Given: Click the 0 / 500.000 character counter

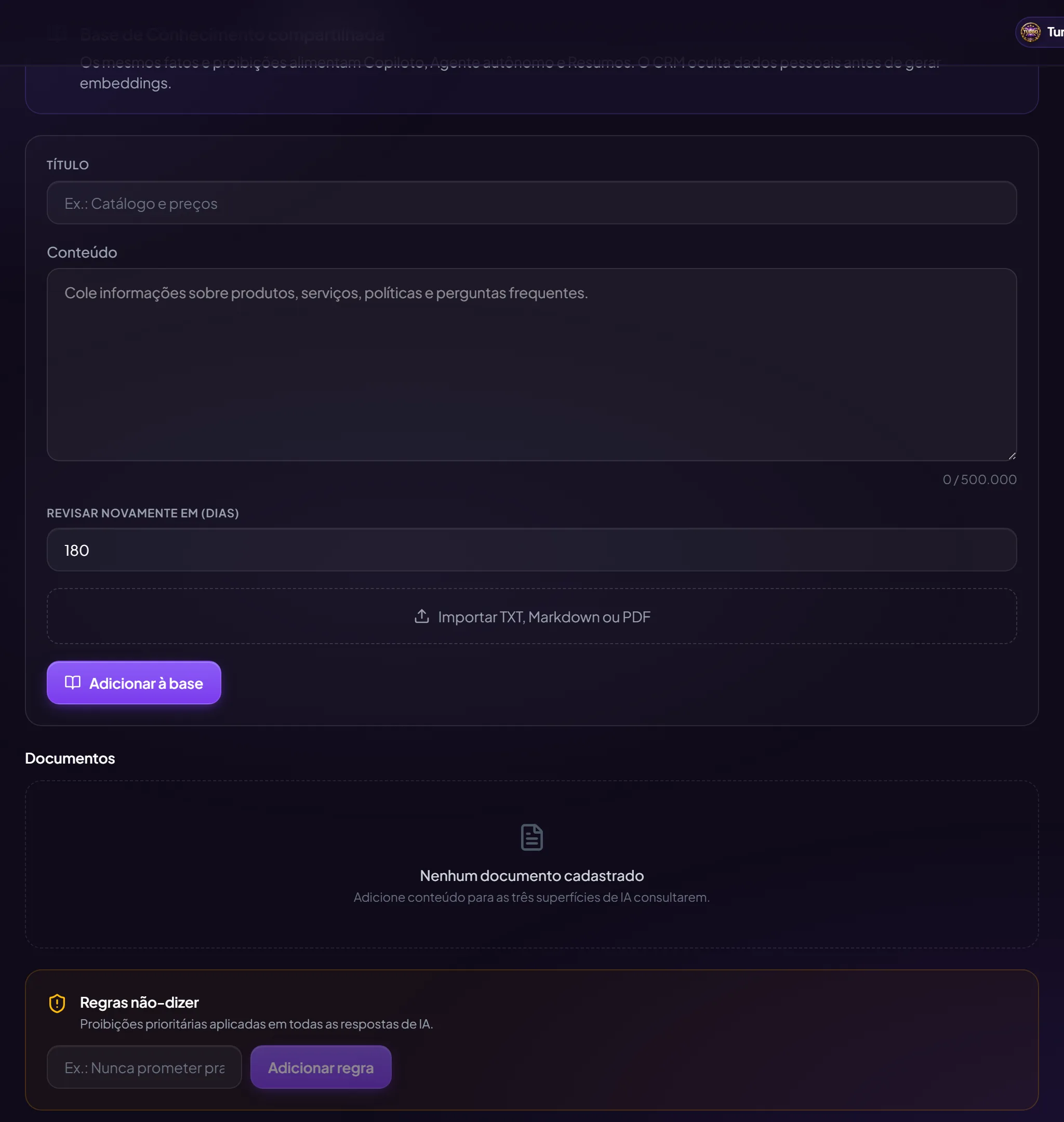Looking at the screenshot, I should coord(979,479).
